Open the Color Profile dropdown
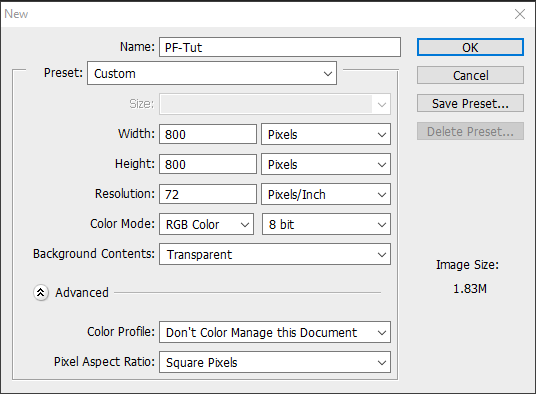The image size is (536, 394). [275, 332]
